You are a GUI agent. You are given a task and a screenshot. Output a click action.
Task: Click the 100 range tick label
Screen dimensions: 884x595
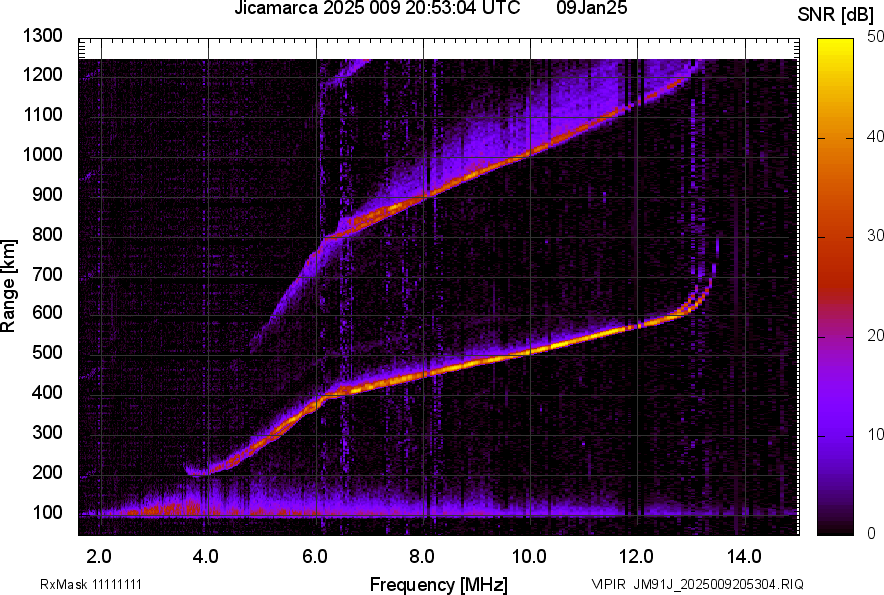point(47,512)
